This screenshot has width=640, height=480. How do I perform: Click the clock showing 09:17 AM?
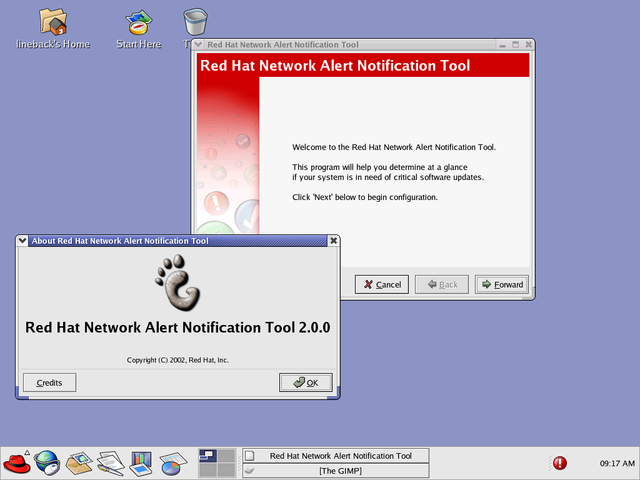617,464
